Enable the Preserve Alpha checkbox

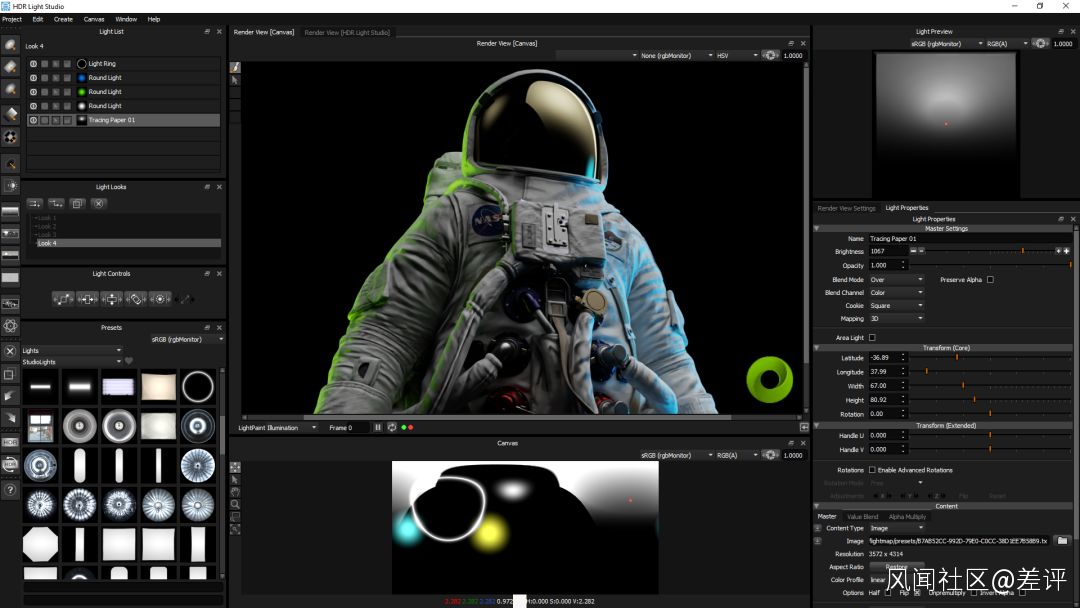pyautogui.click(x=990, y=280)
